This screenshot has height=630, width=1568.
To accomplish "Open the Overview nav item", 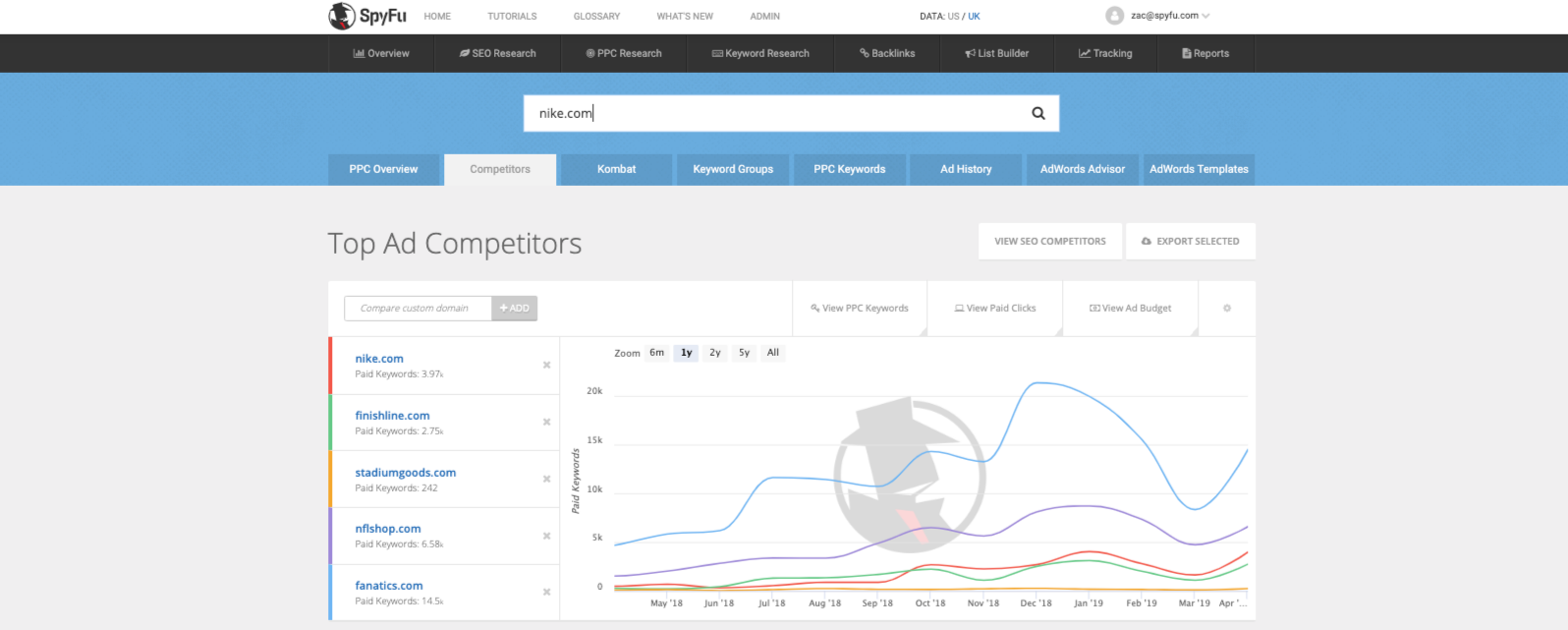I will [x=381, y=53].
